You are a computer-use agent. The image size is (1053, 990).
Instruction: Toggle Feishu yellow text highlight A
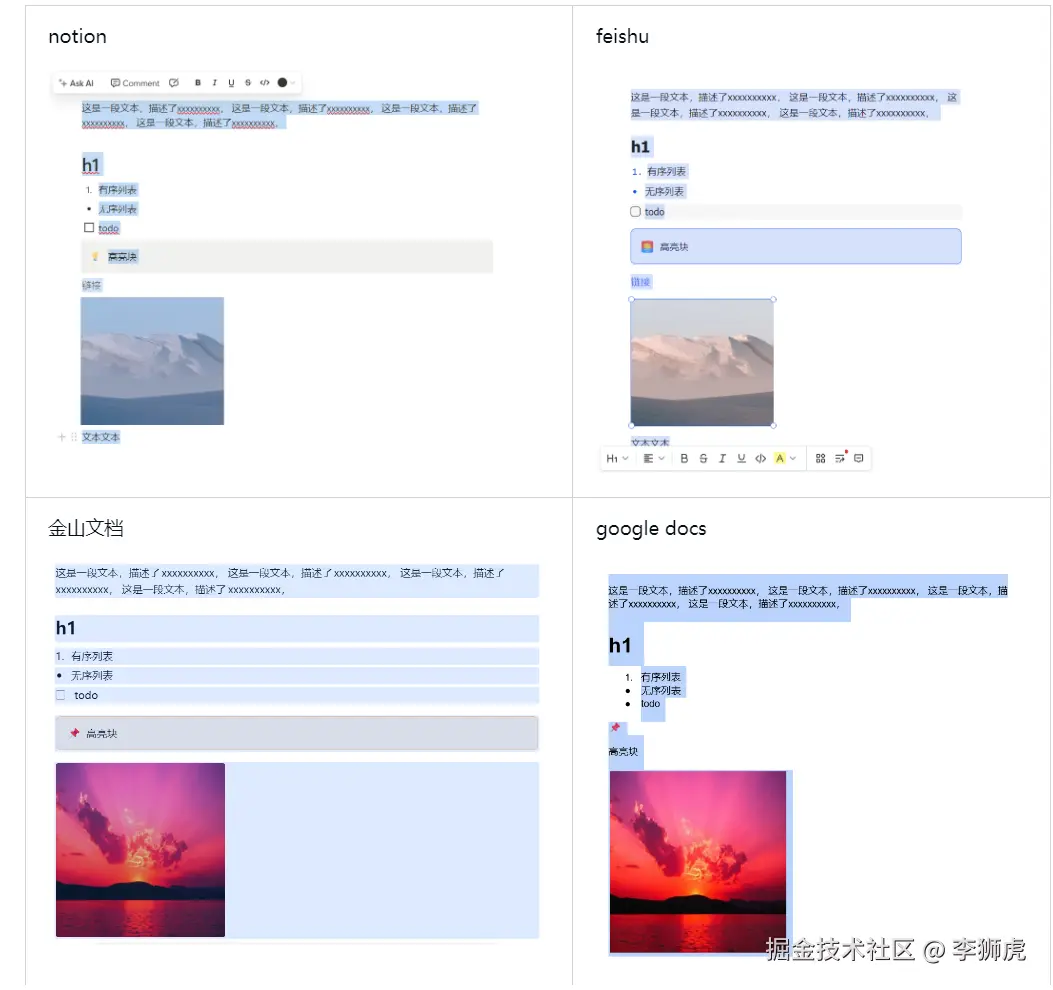click(x=780, y=459)
